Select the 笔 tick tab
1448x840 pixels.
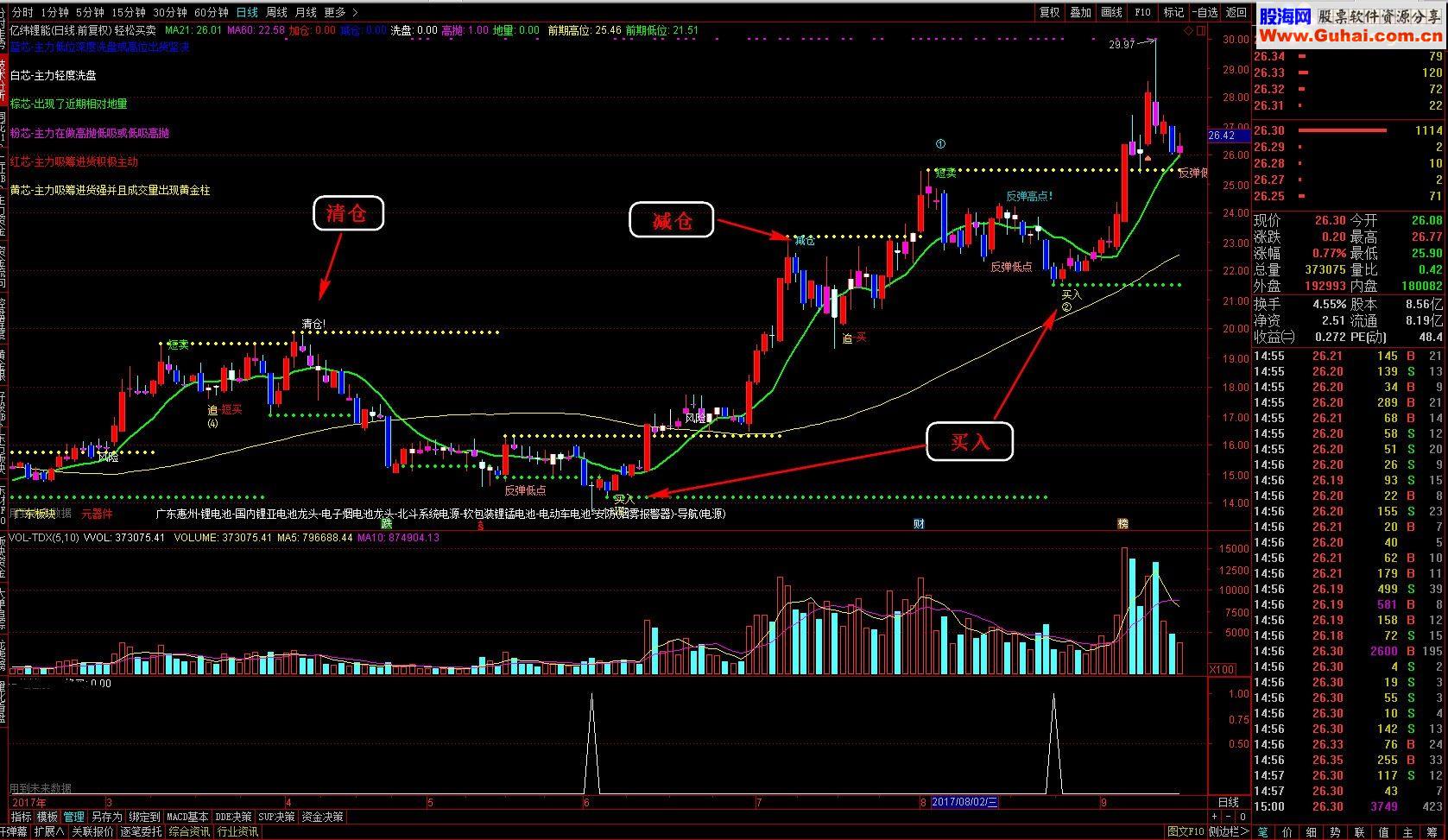(x=1263, y=832)
